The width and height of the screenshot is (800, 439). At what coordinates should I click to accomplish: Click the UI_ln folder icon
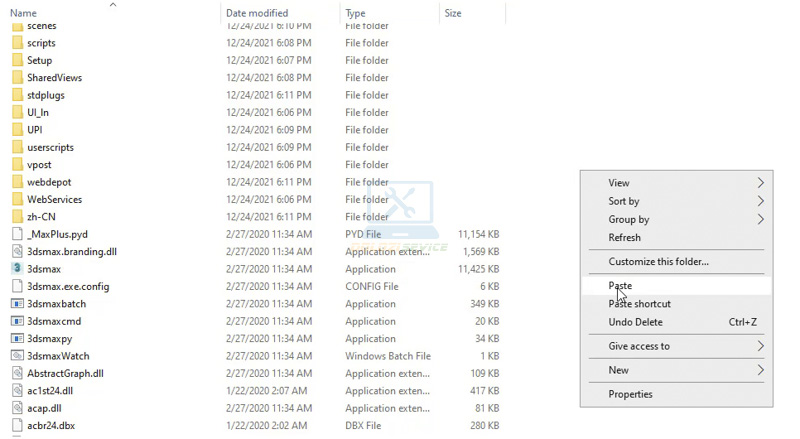point(17,112)
